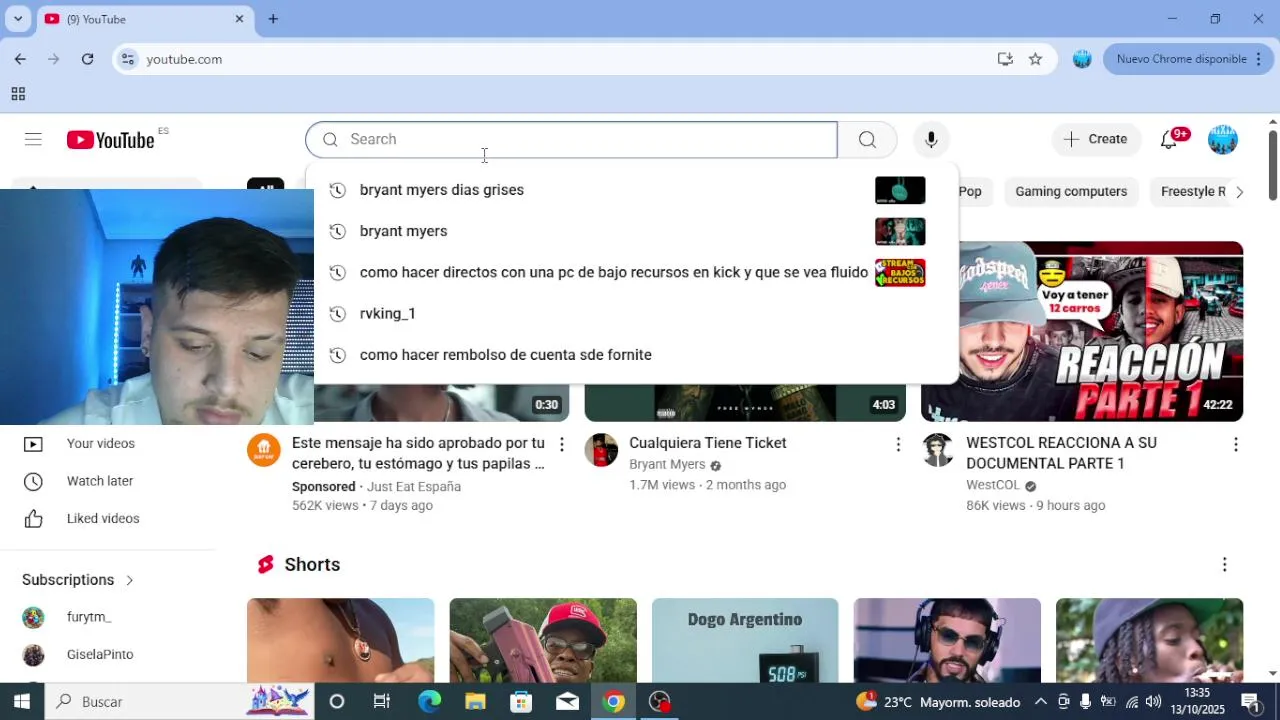Click 'WestCol' channel name
Image resolution: width=1280 pixels, height=720 pixels.
click(x=993, y=485)
